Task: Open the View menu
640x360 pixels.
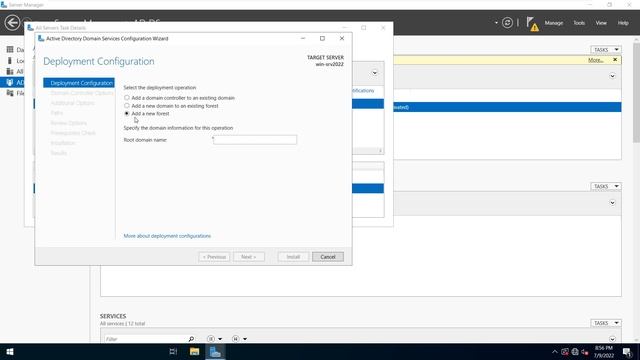Action: tap(601, 23)
